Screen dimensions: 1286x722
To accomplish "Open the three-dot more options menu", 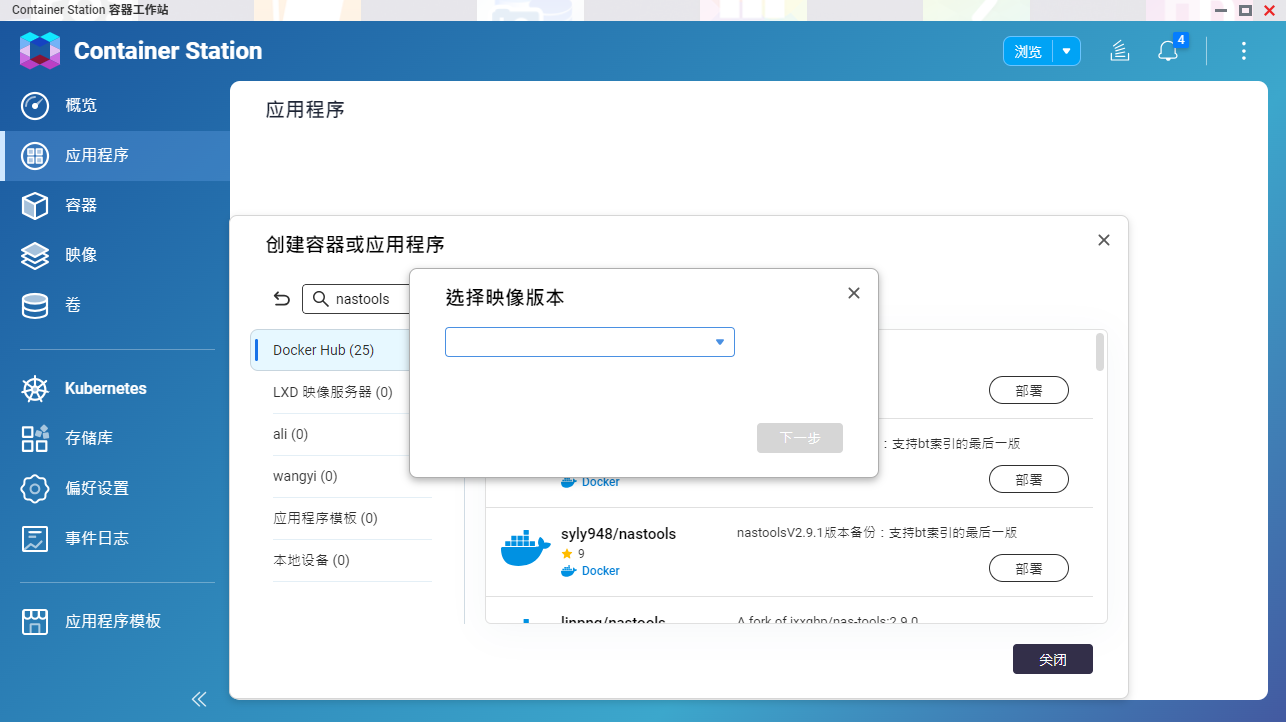I will click(1244, 51).
